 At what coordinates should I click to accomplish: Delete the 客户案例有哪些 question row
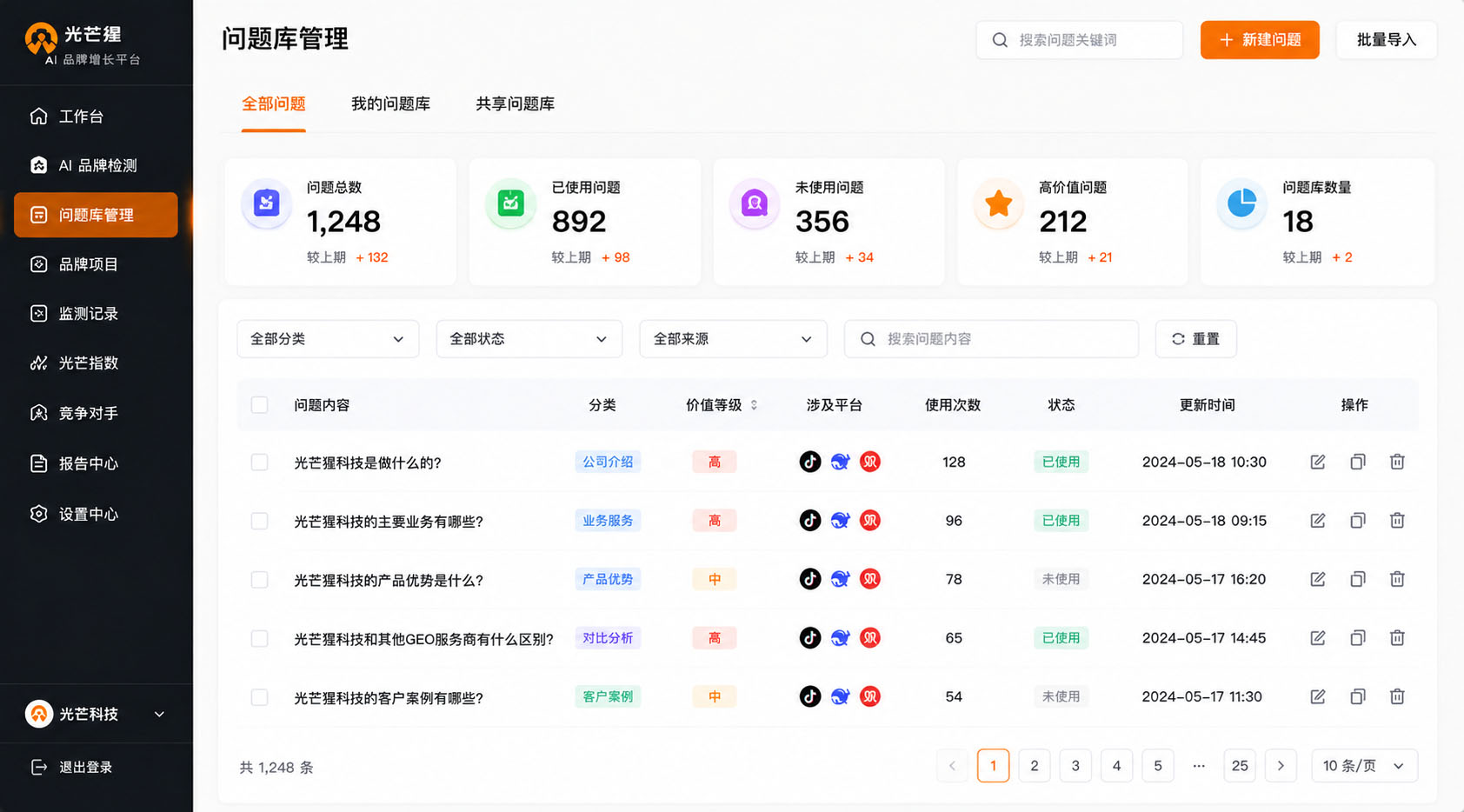point(1397,696)
